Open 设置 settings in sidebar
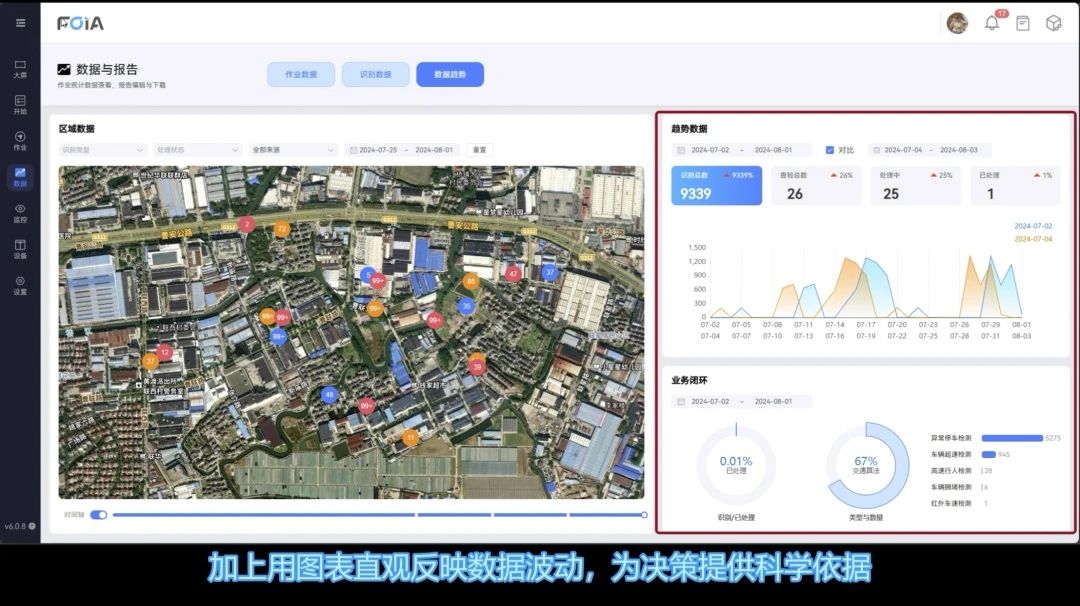This screenshot has width=1080, height=606. 20,284
